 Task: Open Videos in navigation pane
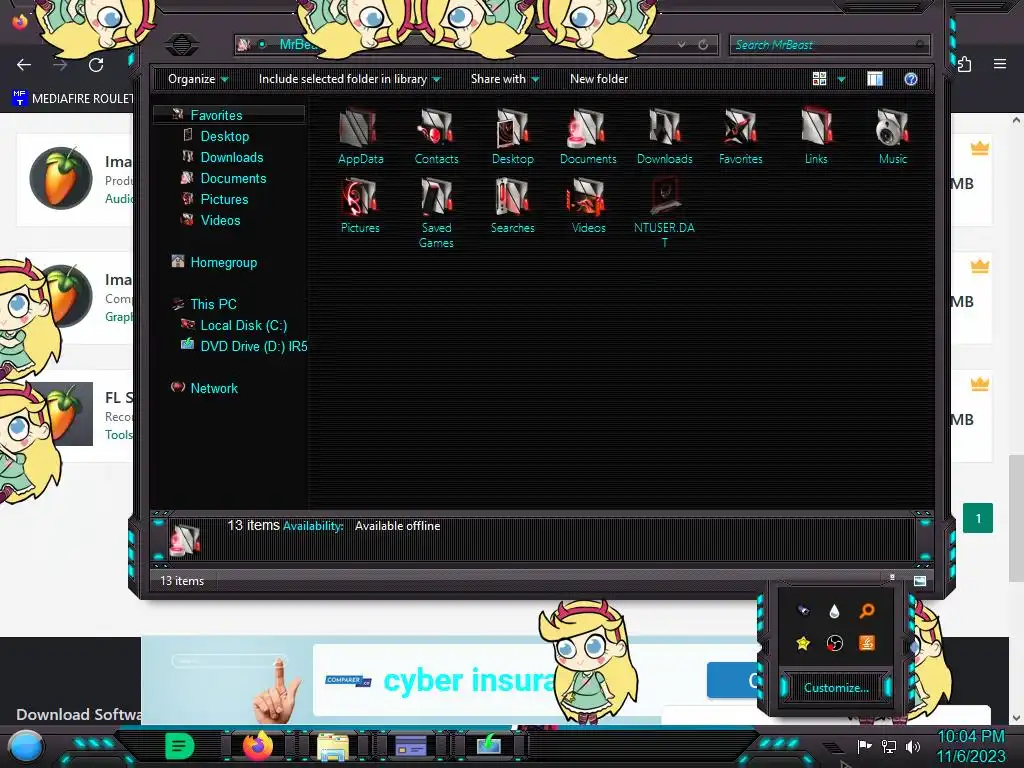(220, 220)
